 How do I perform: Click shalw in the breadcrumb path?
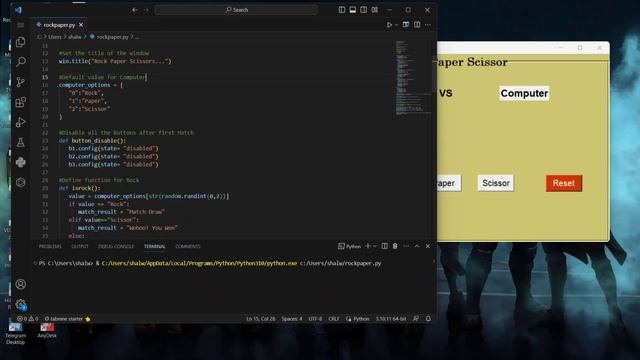click(x=75, y=37)
